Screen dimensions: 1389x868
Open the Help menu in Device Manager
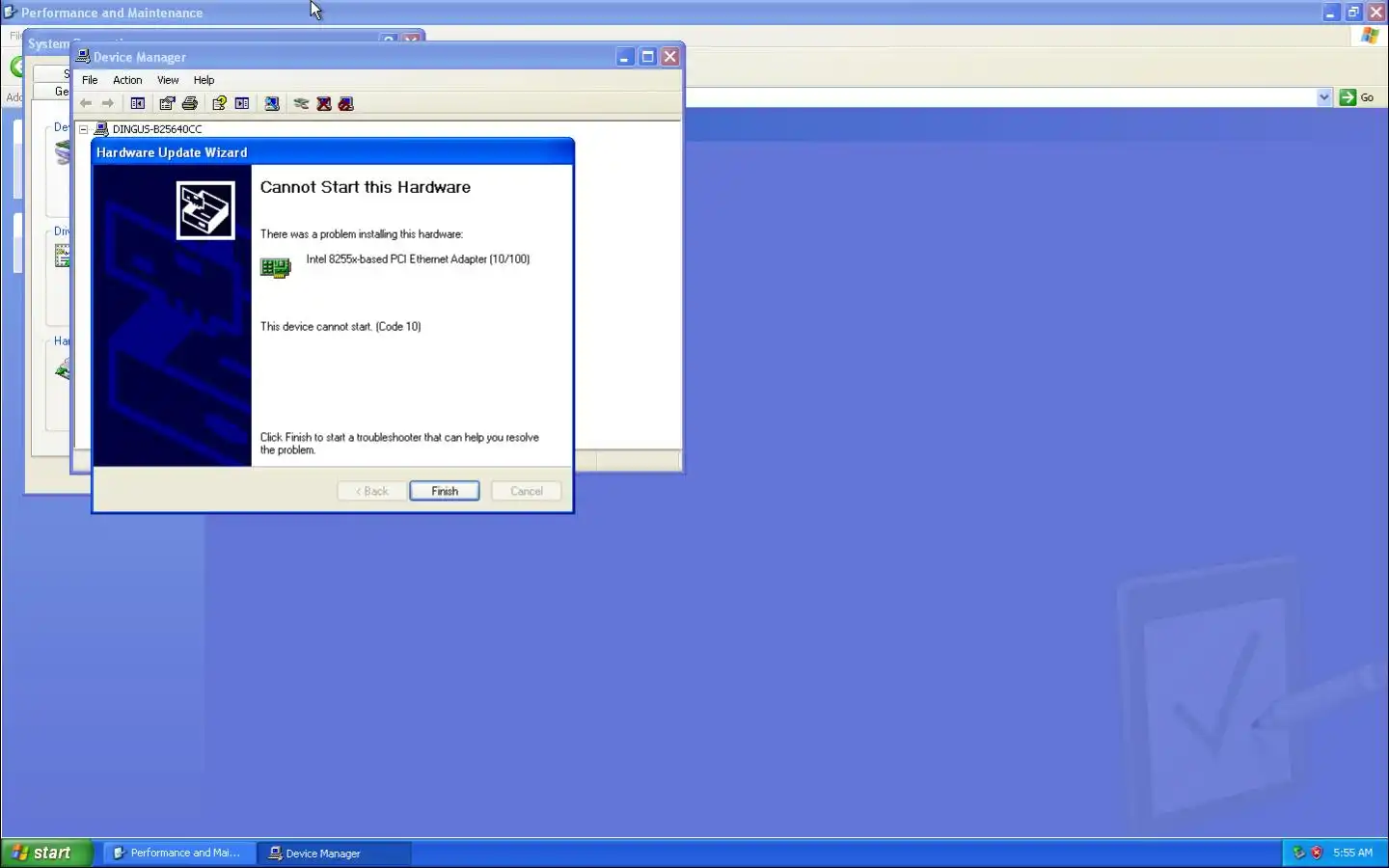pyautogui.click(x=204, y=80)
